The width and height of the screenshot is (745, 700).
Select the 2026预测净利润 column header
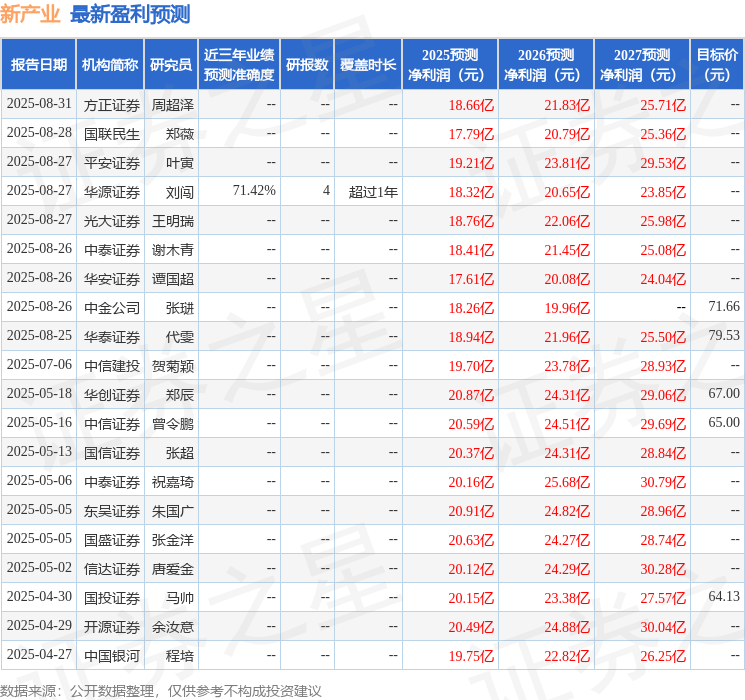coord(546,65)
